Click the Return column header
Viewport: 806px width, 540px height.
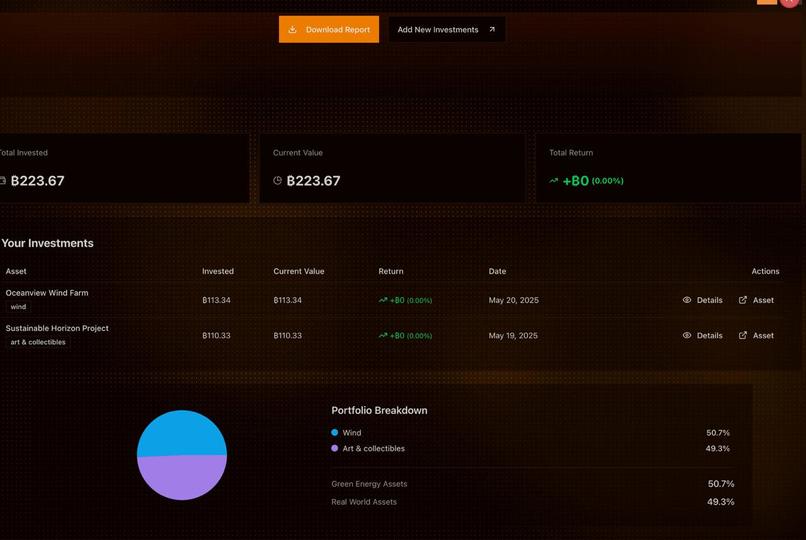coord(391,271)
